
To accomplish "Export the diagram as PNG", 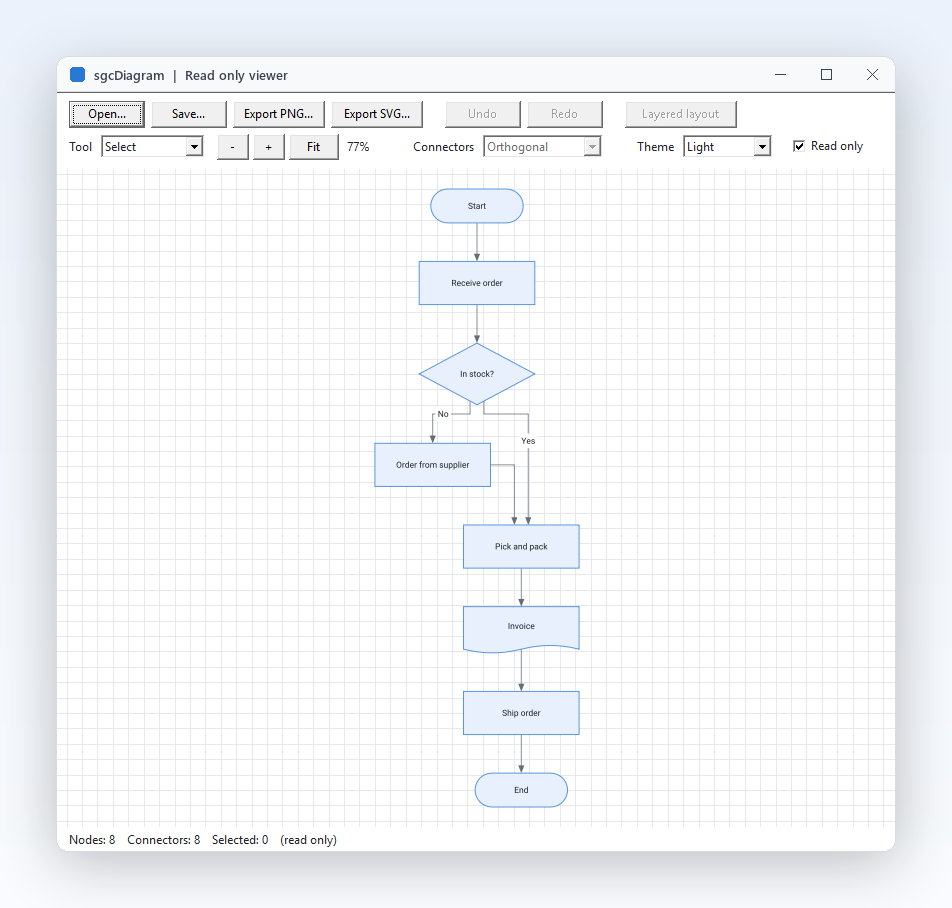I will pos(279,114).
